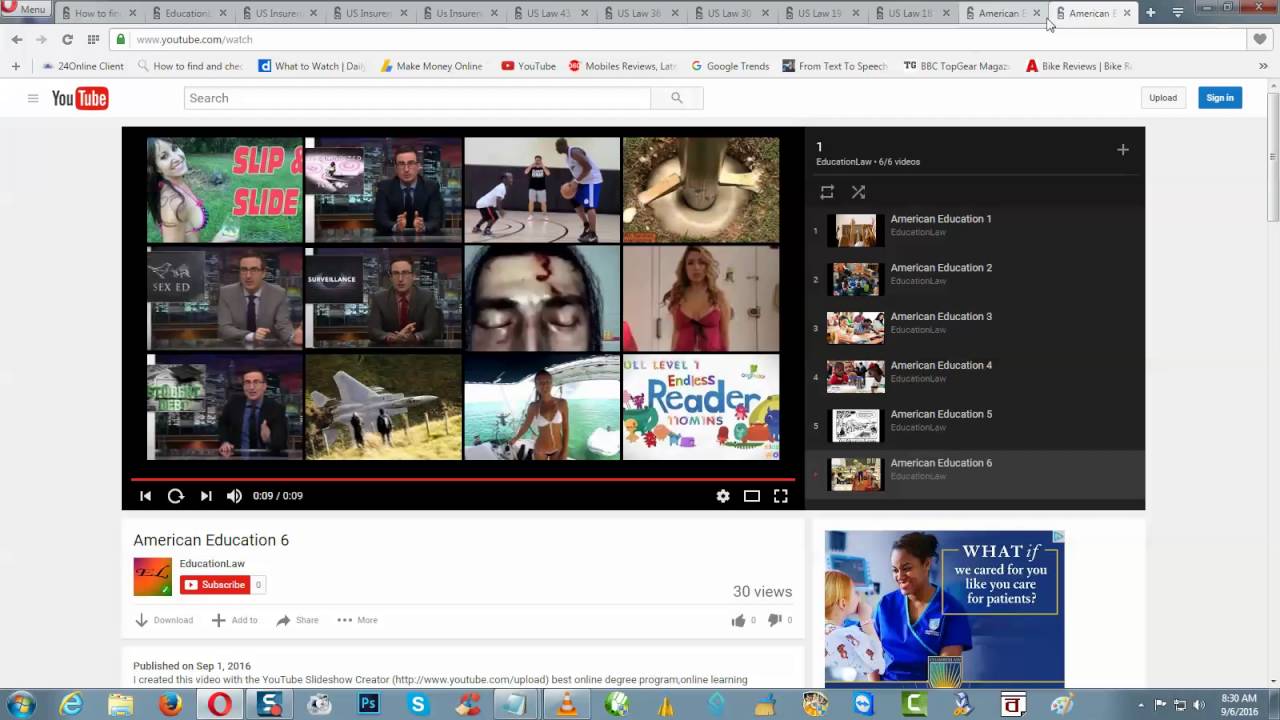Open the Google Trends bookmark

point(730,66)
